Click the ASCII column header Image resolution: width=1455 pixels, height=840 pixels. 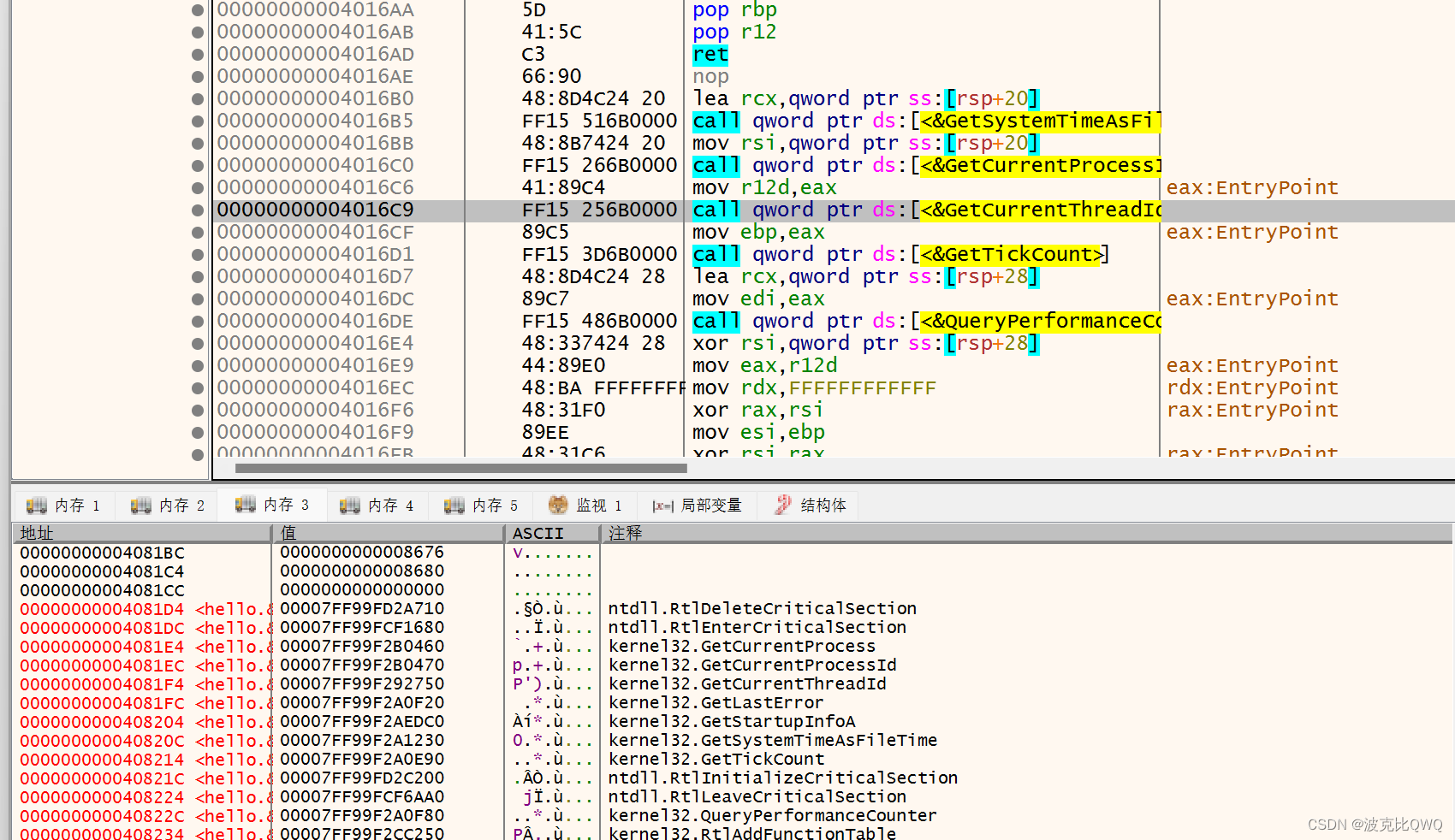(x=554, y=533)
